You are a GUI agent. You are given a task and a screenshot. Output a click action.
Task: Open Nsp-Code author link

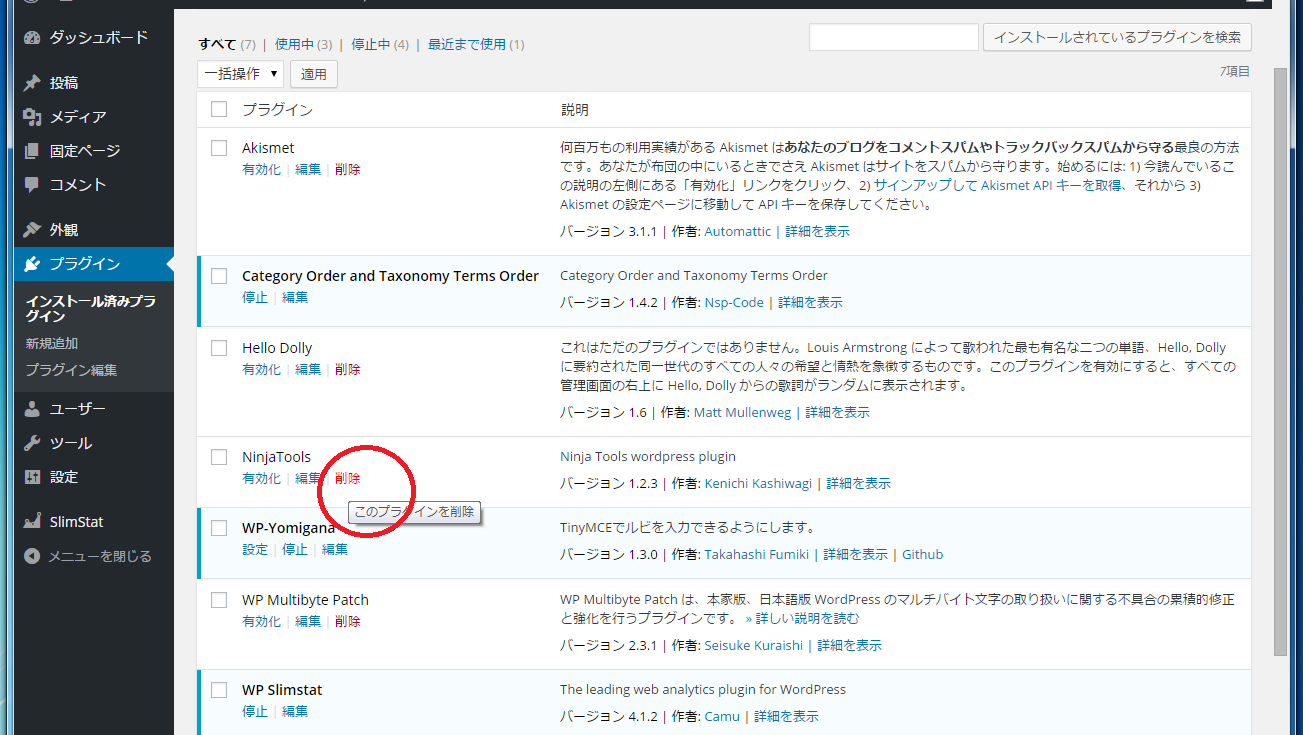tap(733, 303)
